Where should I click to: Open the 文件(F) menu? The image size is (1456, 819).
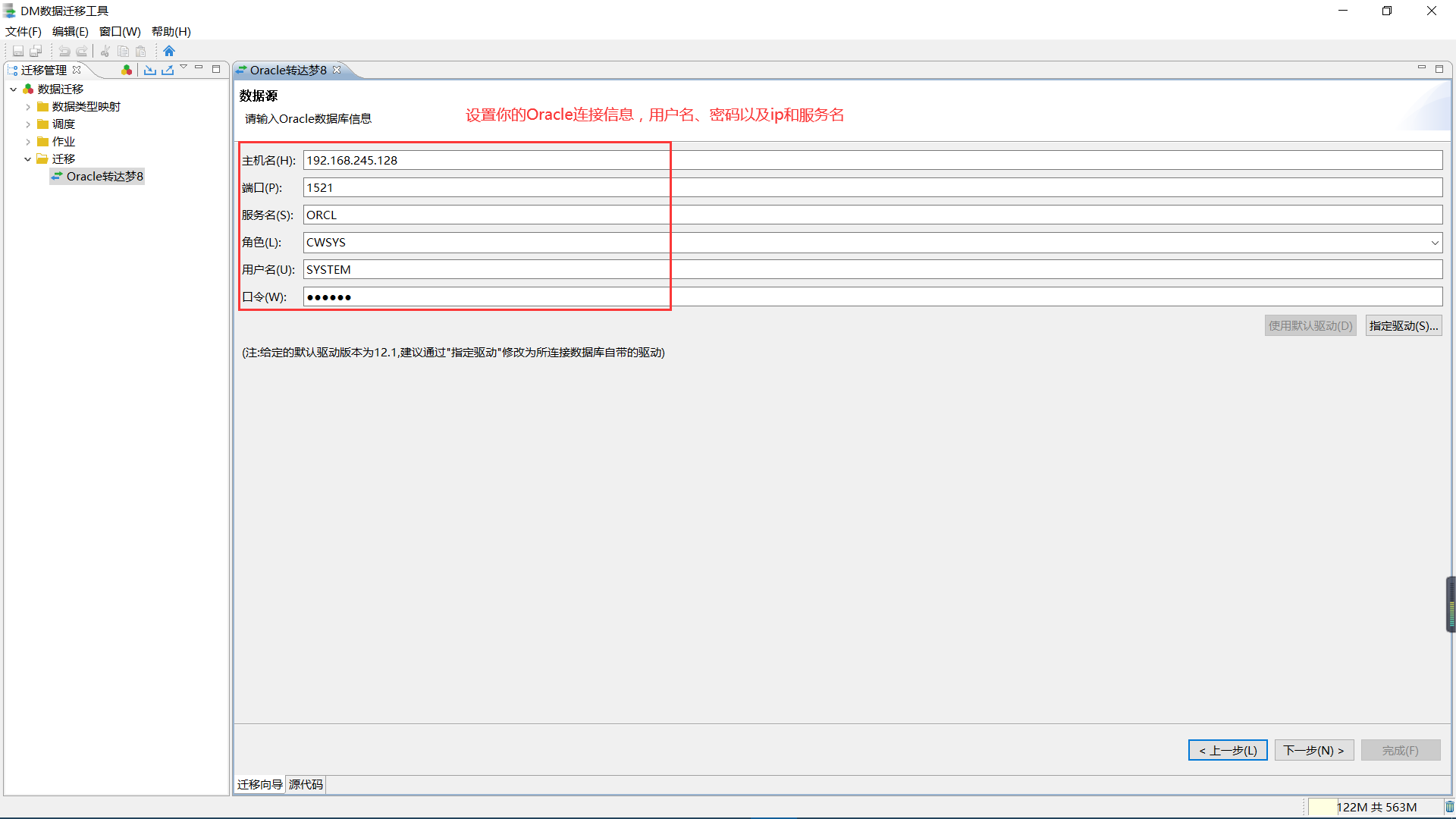pos(23,31)
